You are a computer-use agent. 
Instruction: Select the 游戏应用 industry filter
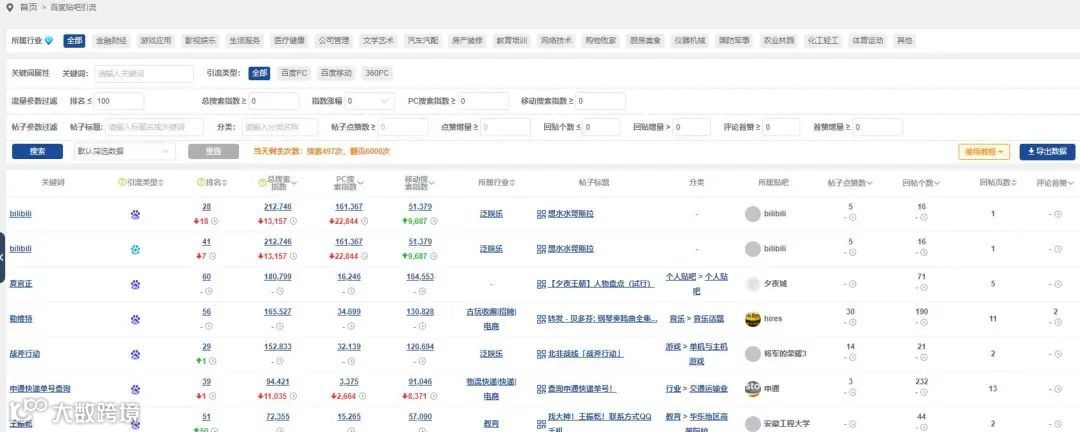(x=156, y=41)
